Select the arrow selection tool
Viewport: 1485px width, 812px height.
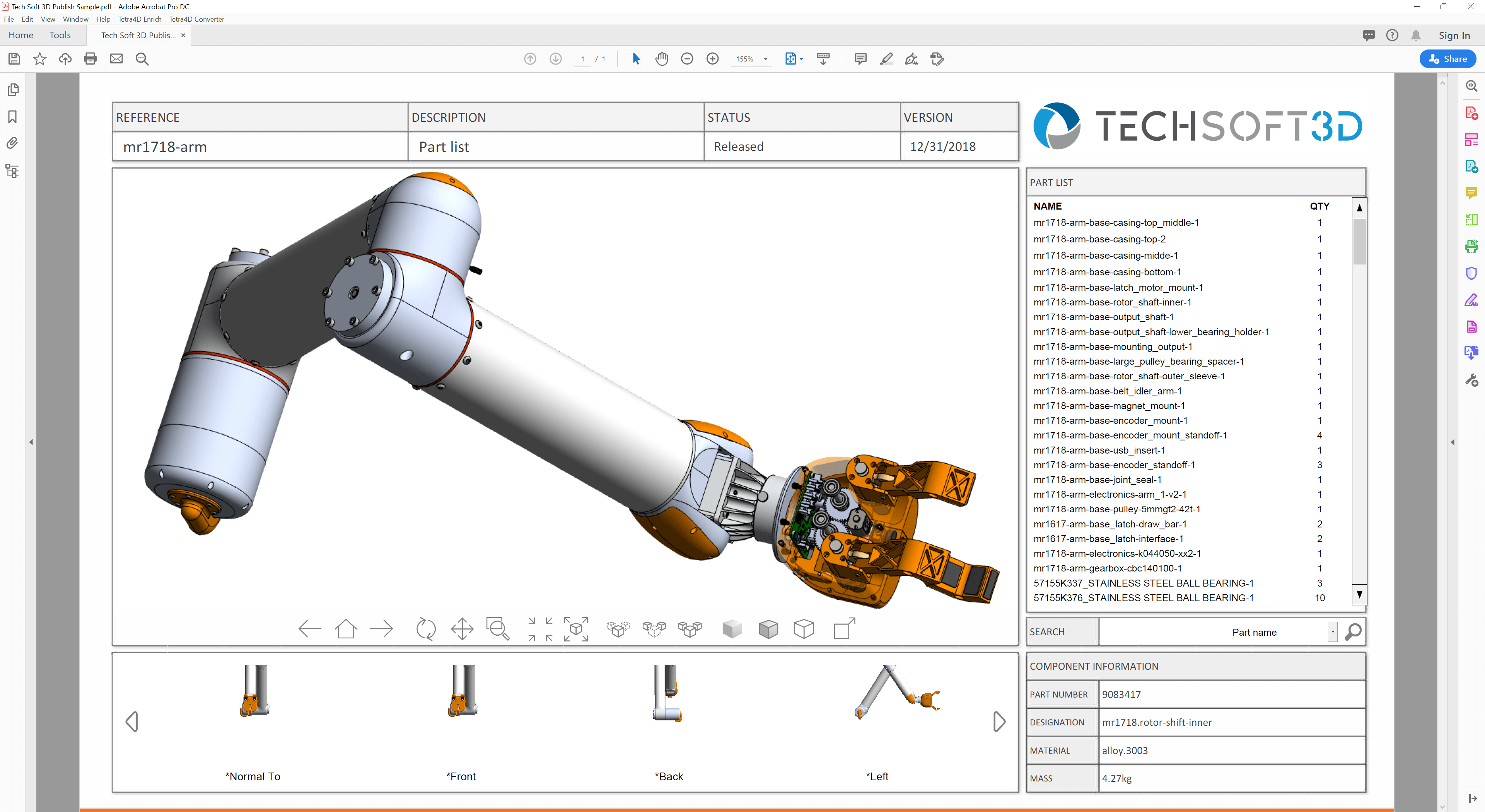click(636, 59)
